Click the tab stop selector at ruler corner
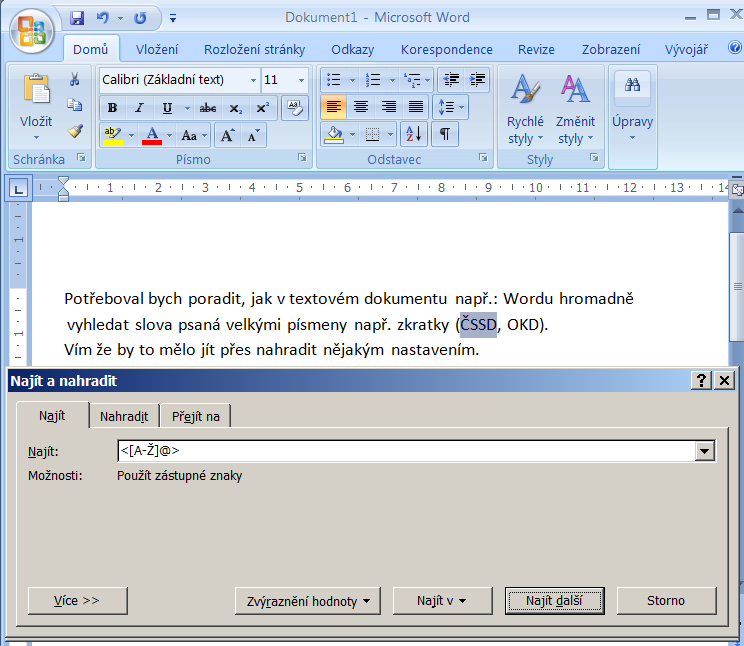 (x=19, y=189)
